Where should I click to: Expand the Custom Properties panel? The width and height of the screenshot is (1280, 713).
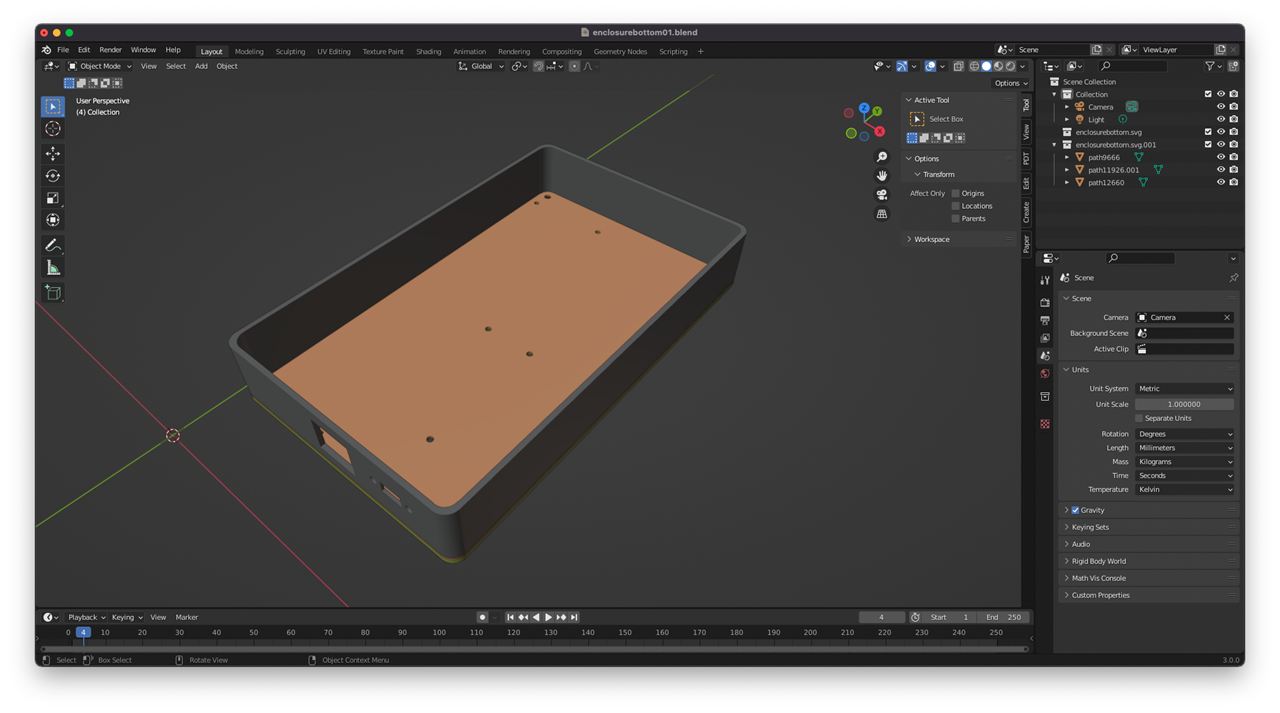click(1100, 595)
